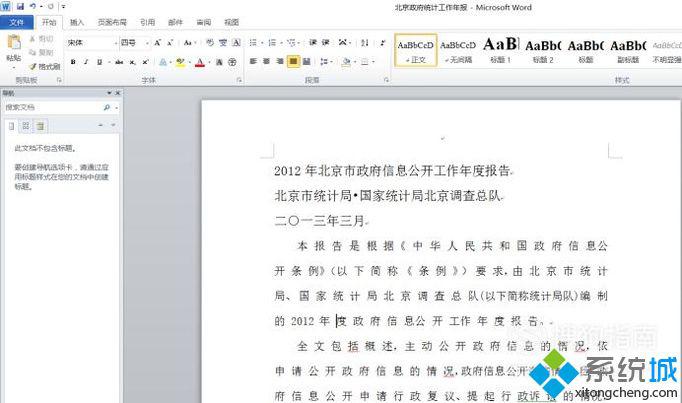
Task: Click the text effects icon
Action: (x=163, y=62)
